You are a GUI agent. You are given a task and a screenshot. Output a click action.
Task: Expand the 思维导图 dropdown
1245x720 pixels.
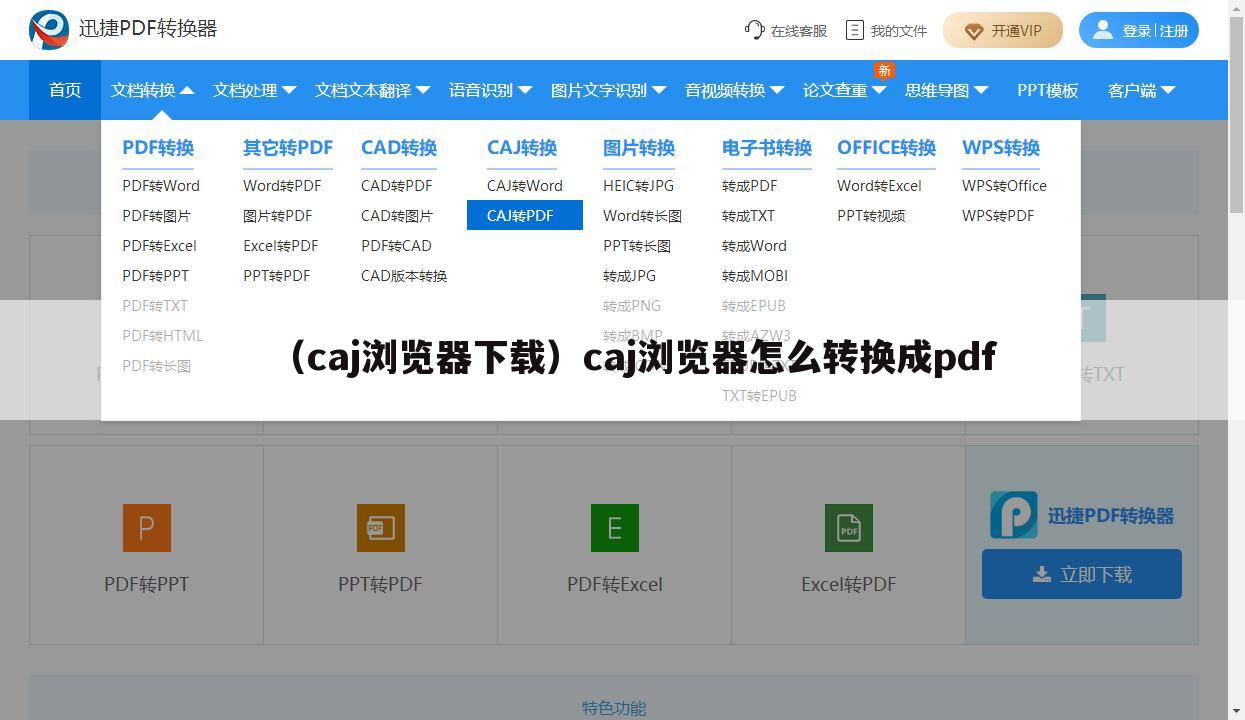981,90
